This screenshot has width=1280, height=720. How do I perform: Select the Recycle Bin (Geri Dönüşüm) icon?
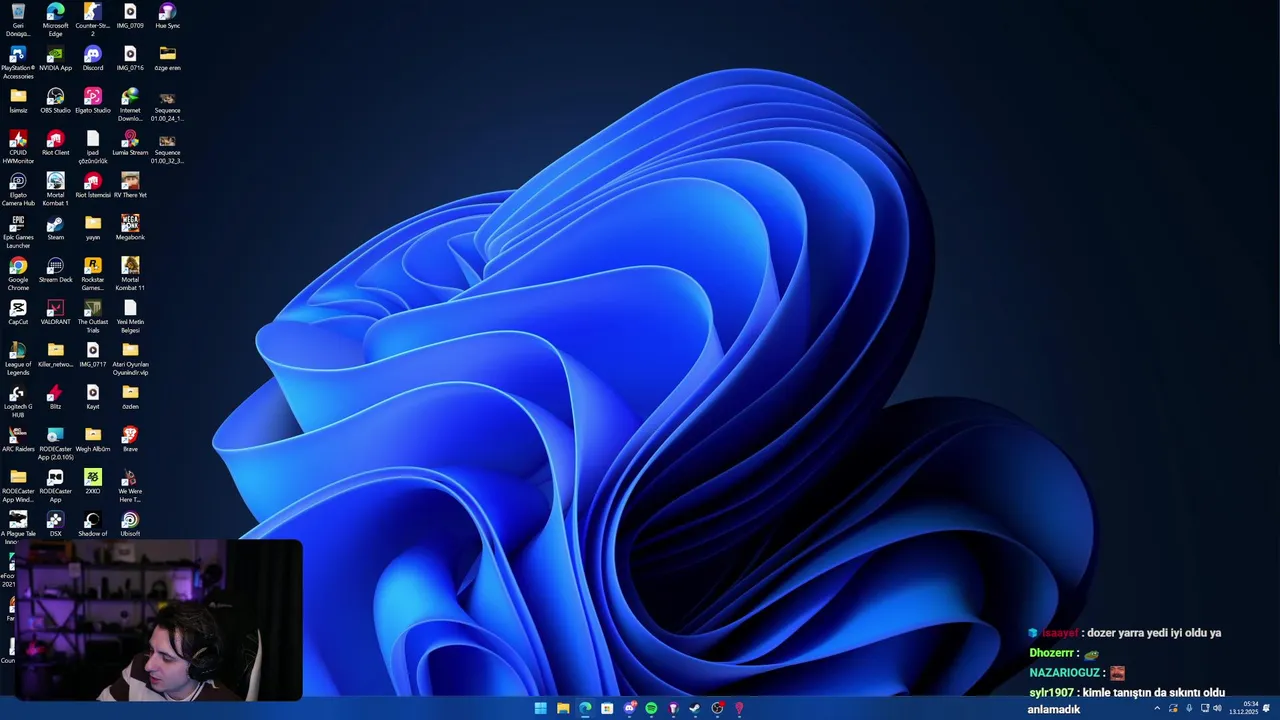click(x=18, y=19)
